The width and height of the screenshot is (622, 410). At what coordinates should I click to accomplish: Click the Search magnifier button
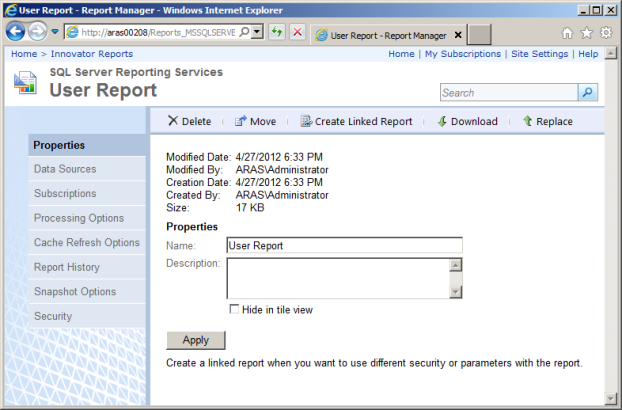pos(587,92)
